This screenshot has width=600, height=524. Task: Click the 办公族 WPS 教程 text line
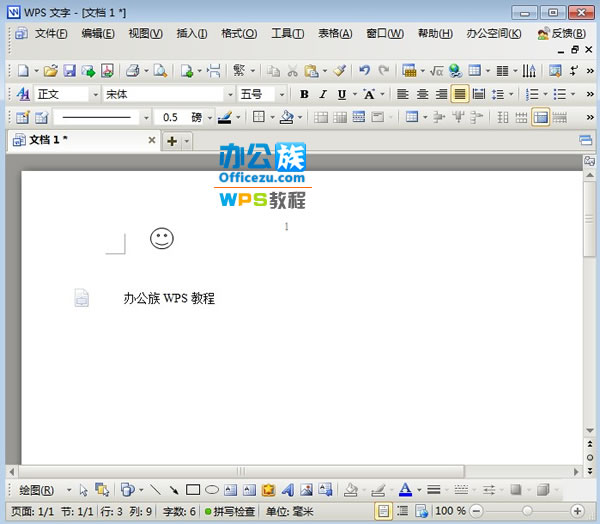tap(169, 298)
